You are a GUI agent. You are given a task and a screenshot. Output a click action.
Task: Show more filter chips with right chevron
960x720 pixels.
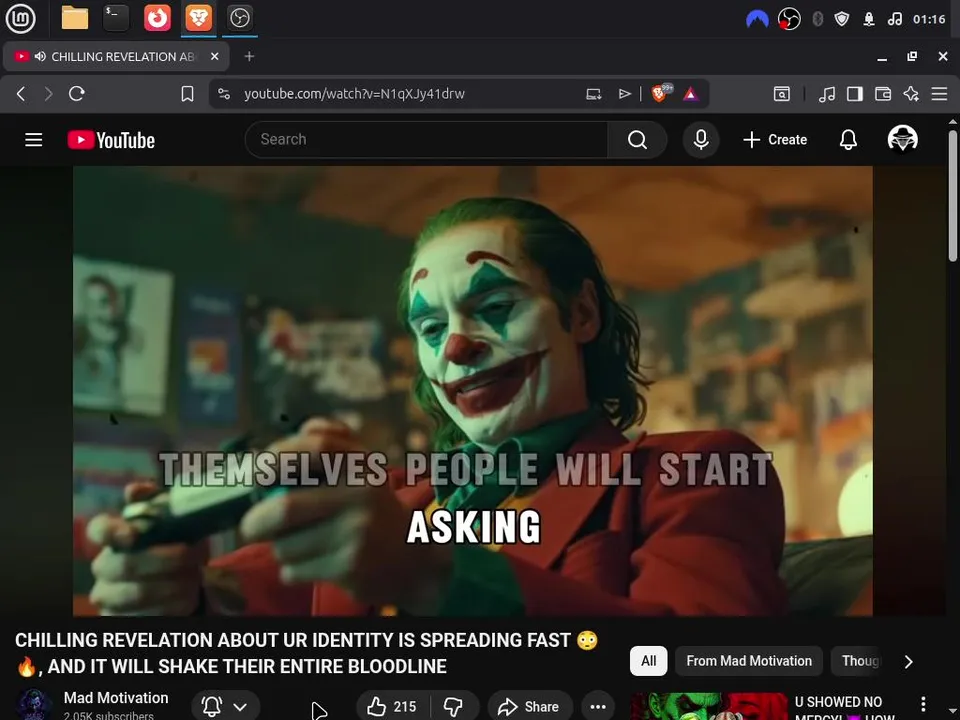point(909,661)
